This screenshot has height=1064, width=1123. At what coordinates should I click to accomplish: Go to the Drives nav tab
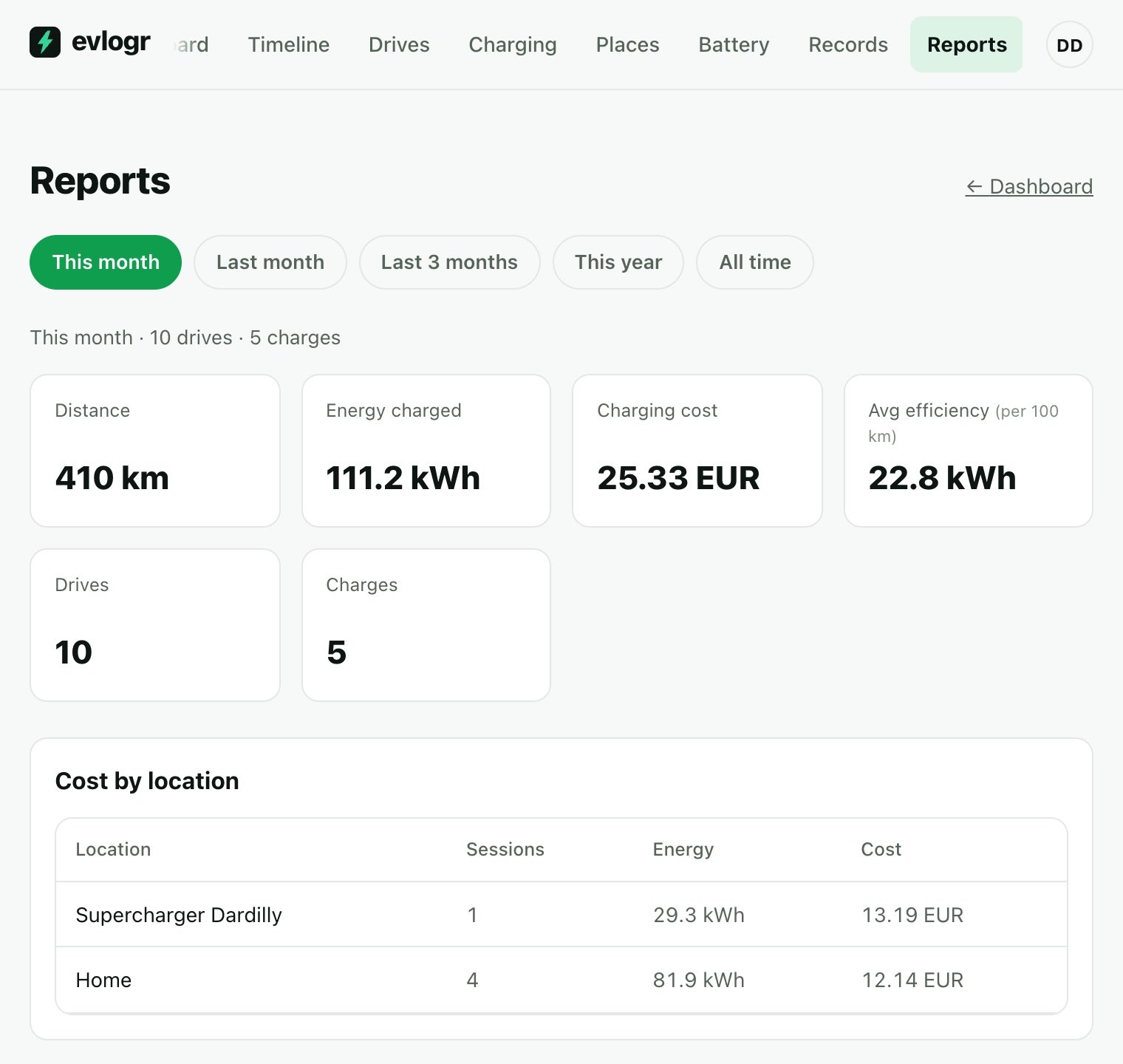pos(399,44)
